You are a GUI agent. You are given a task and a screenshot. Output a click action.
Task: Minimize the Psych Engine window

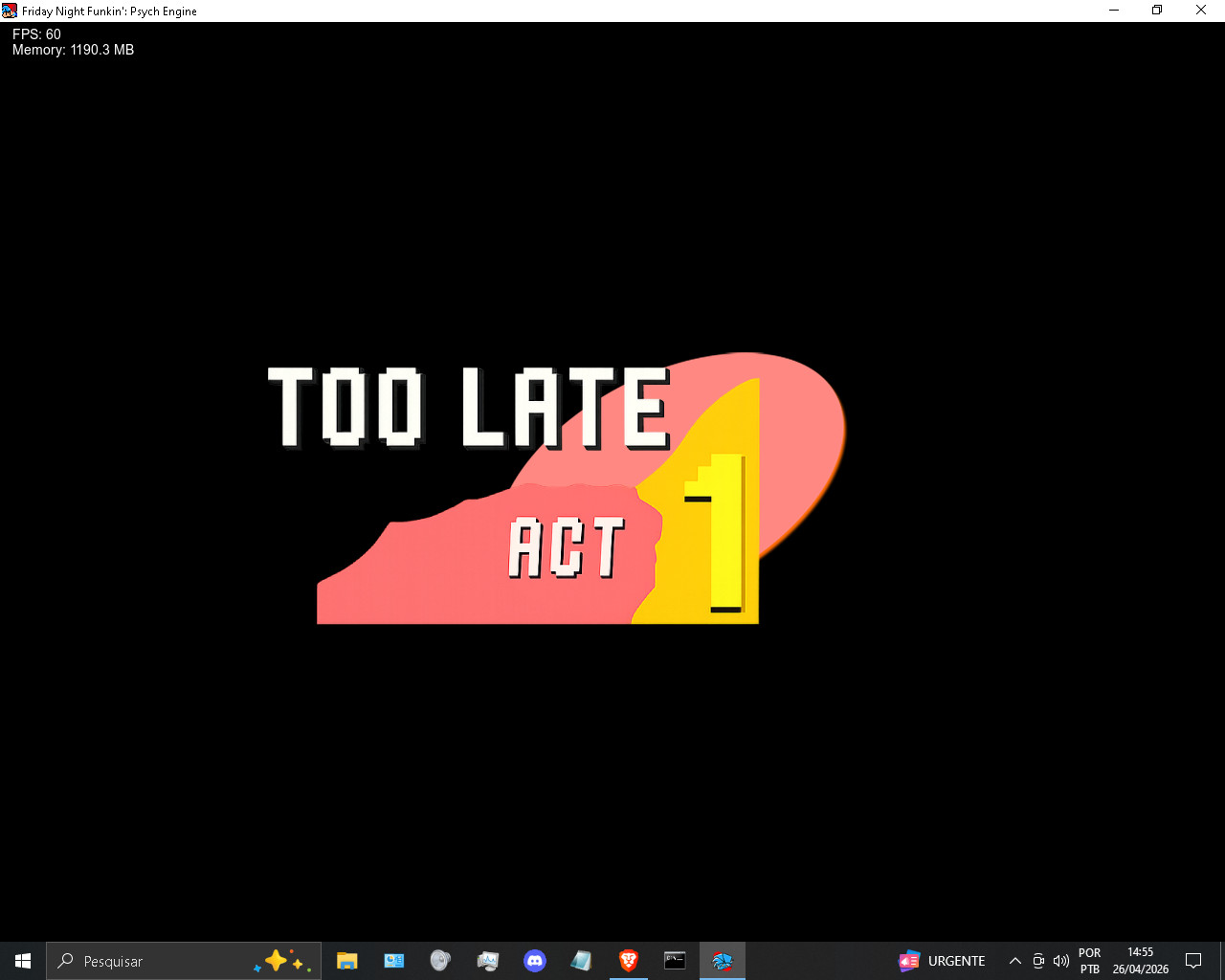click(x=1114, y=11)
